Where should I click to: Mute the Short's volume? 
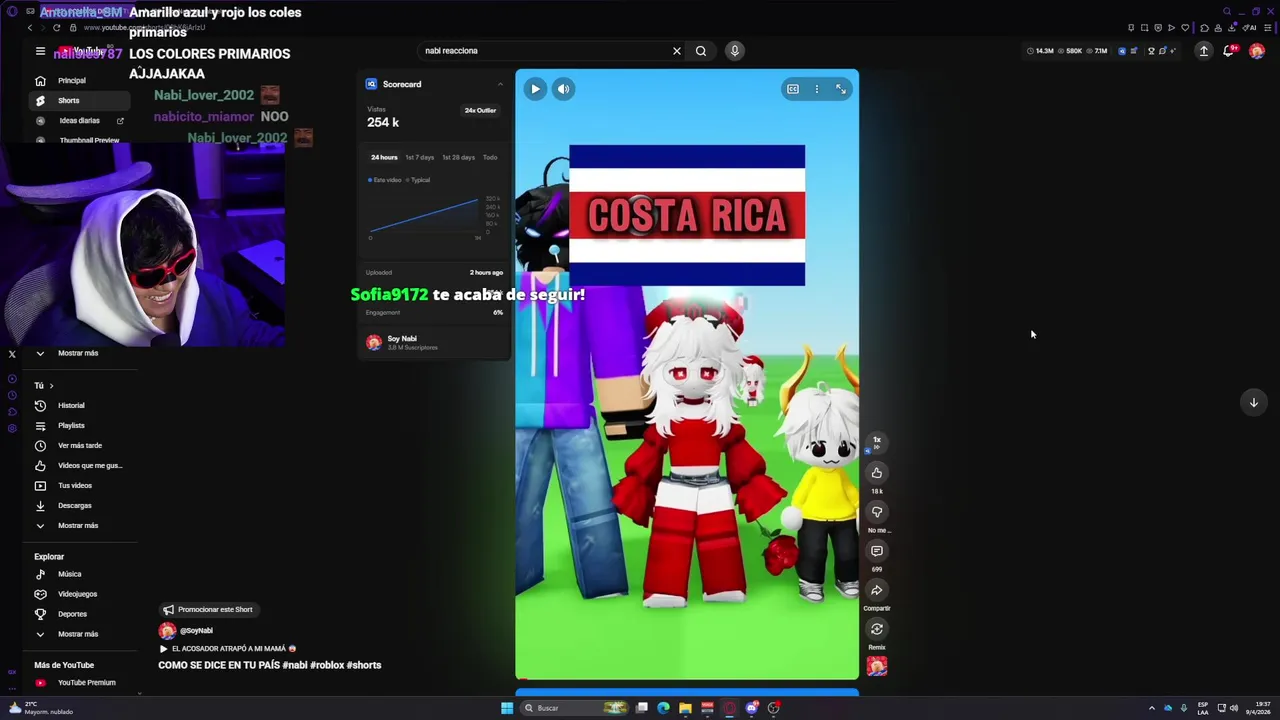pos(563,89)
